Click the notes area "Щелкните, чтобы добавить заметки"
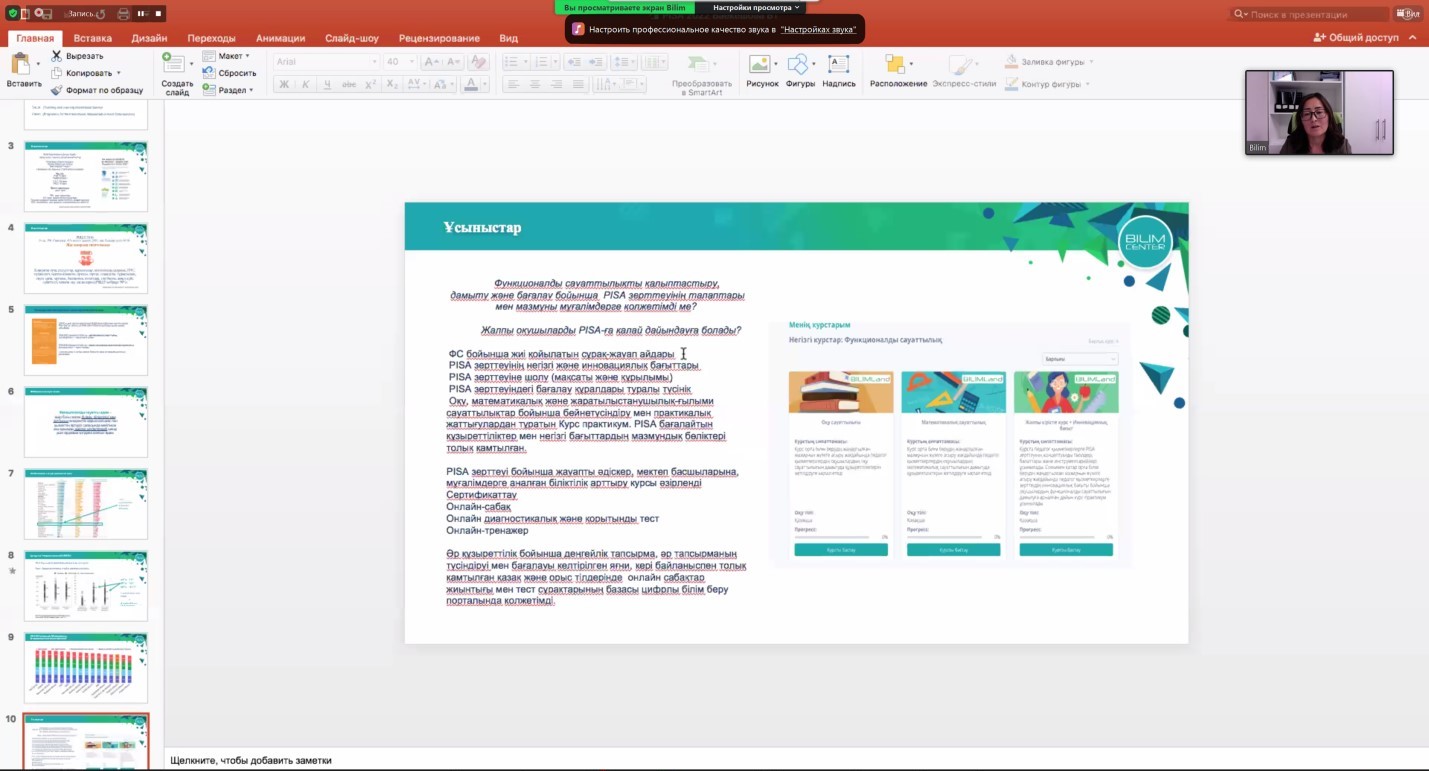Viewport: 1429px width, 771px height. 251,760
